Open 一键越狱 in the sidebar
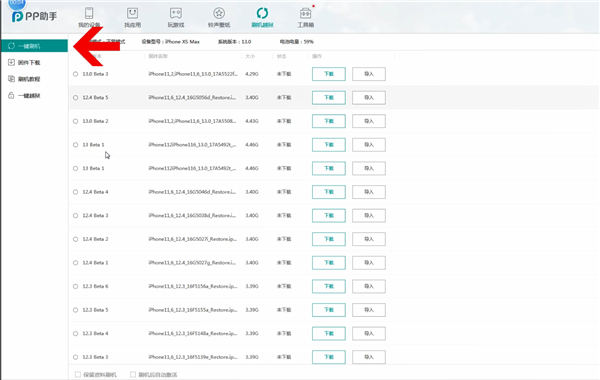Screen dimensions: 600x380 point(24,95)
